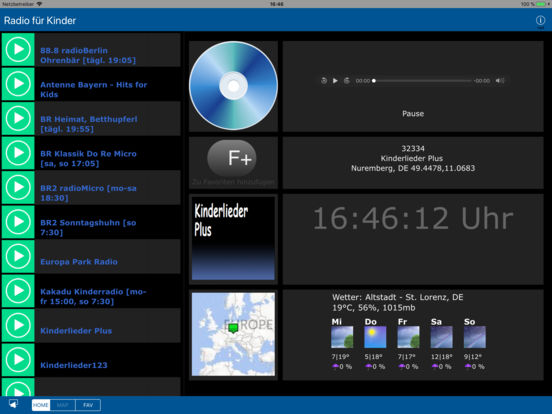
Task: Add station to favorites with F+ button
Action: pos(232,158)
